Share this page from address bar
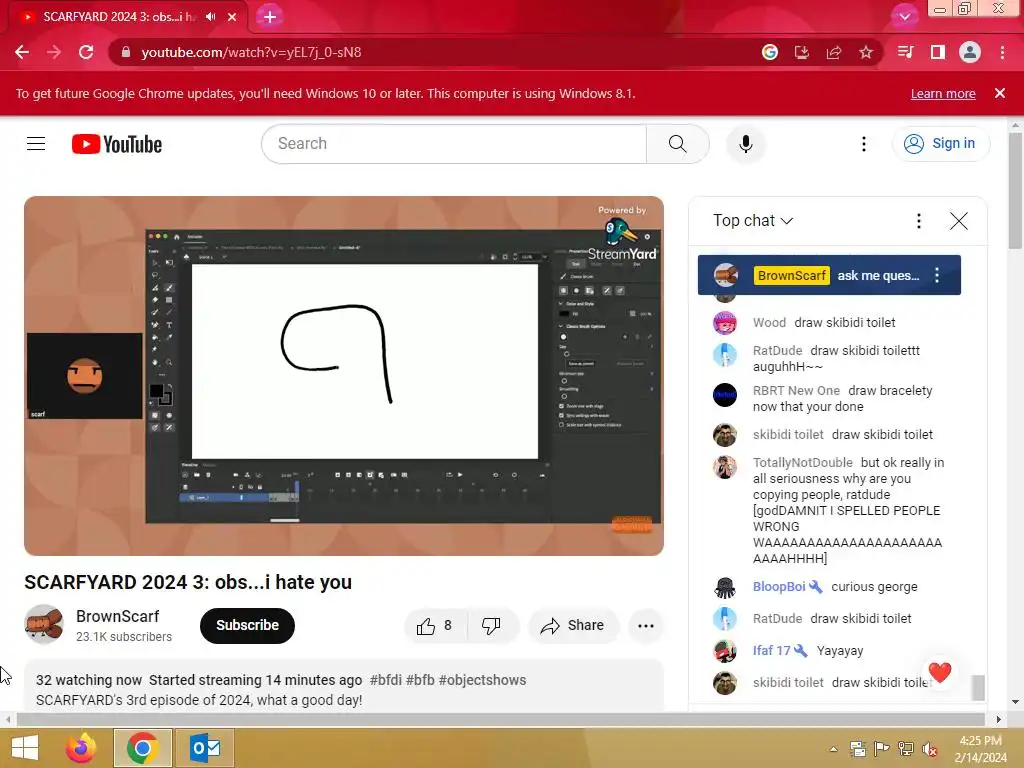This screenshot has width=1024, height=768. tap(834, 52)
